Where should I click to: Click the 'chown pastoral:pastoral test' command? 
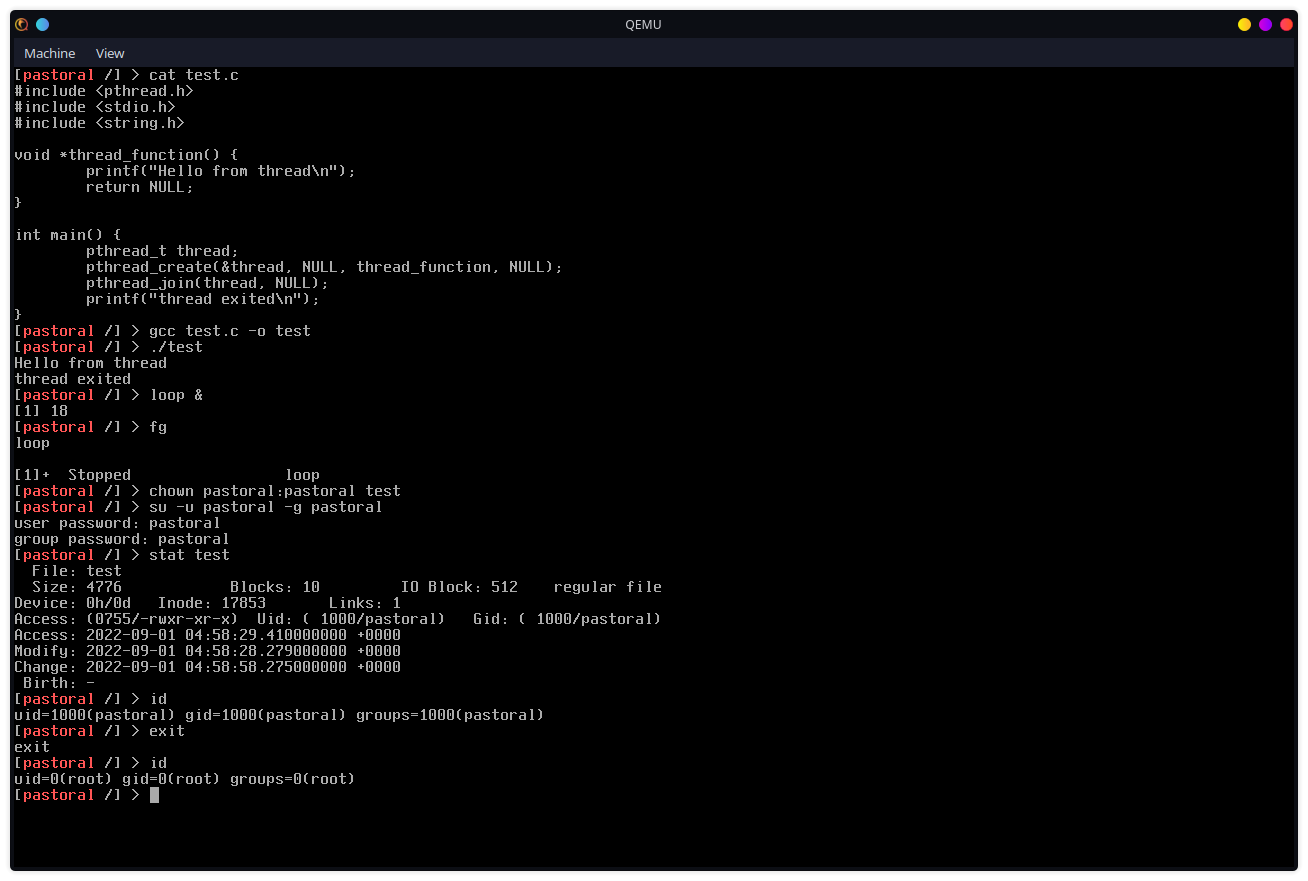click(x=274, y=491)
